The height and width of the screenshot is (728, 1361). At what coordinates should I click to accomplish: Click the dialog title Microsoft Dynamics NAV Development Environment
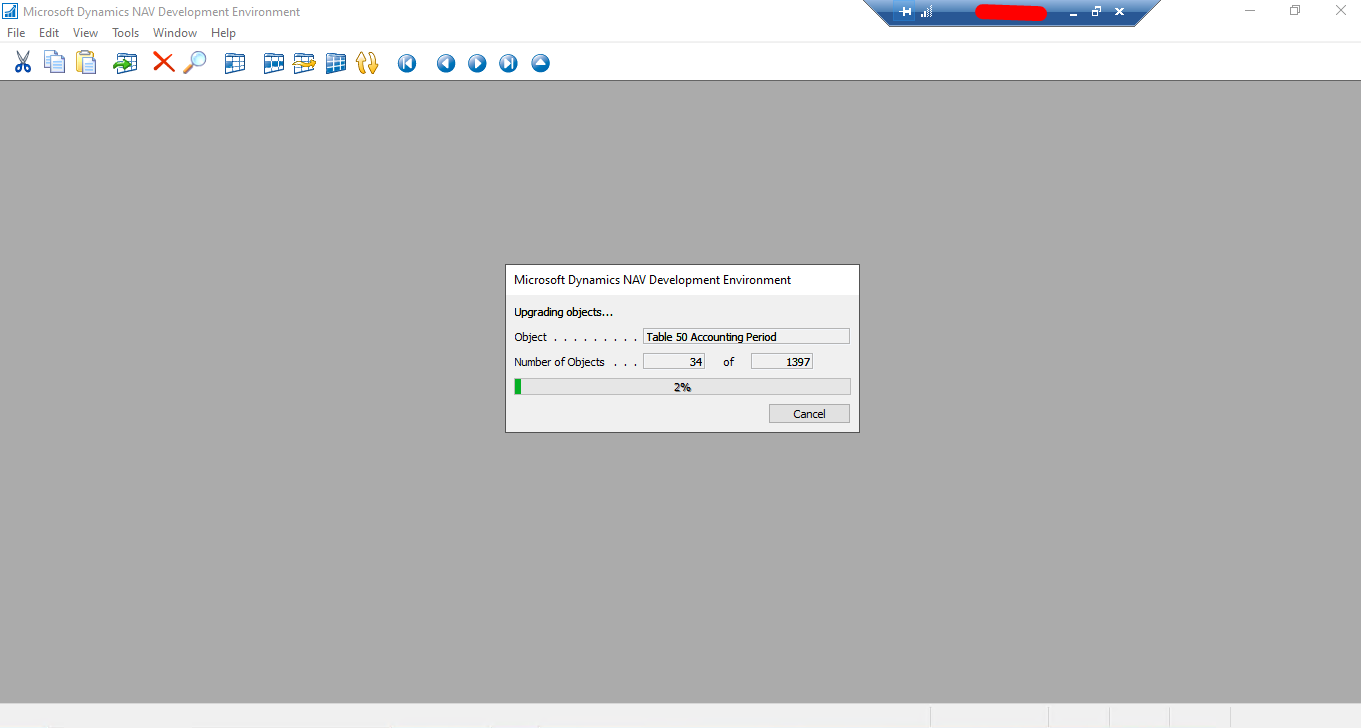(x=652, y=280)
